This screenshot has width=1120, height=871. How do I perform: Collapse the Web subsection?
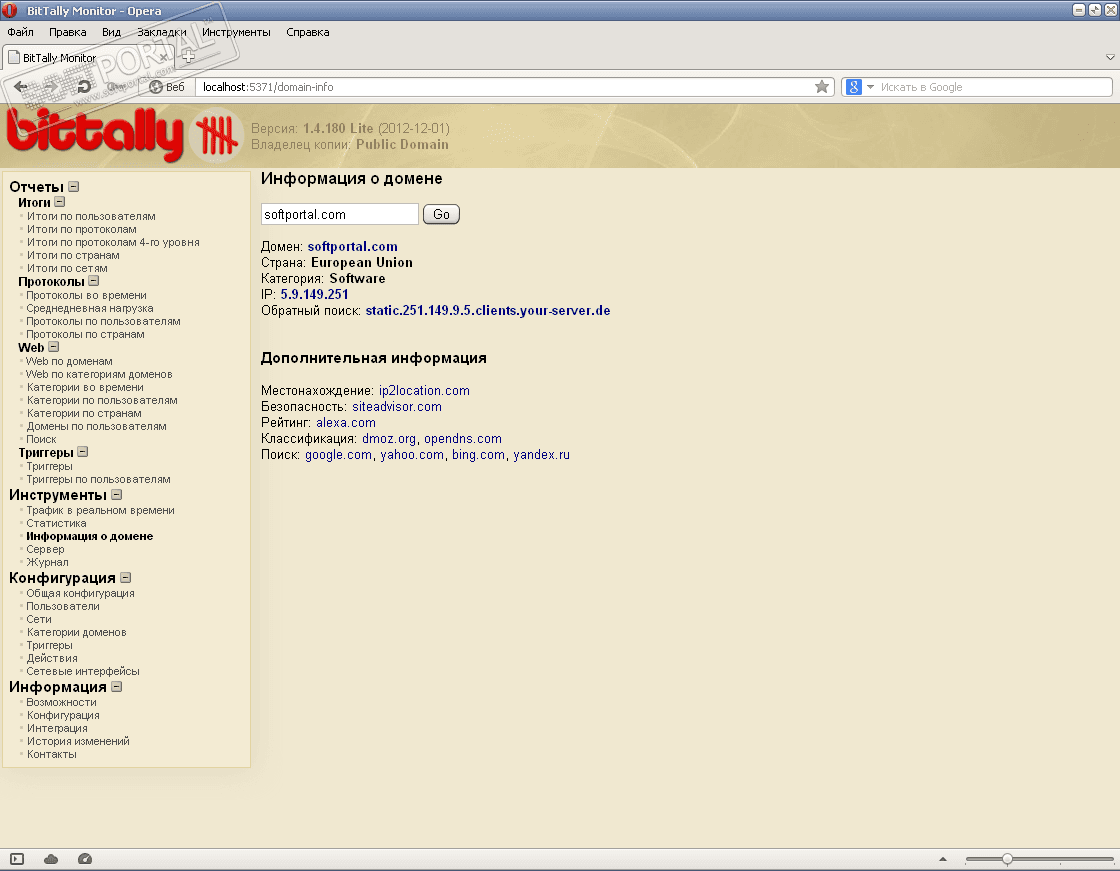[x=54, y=347]
